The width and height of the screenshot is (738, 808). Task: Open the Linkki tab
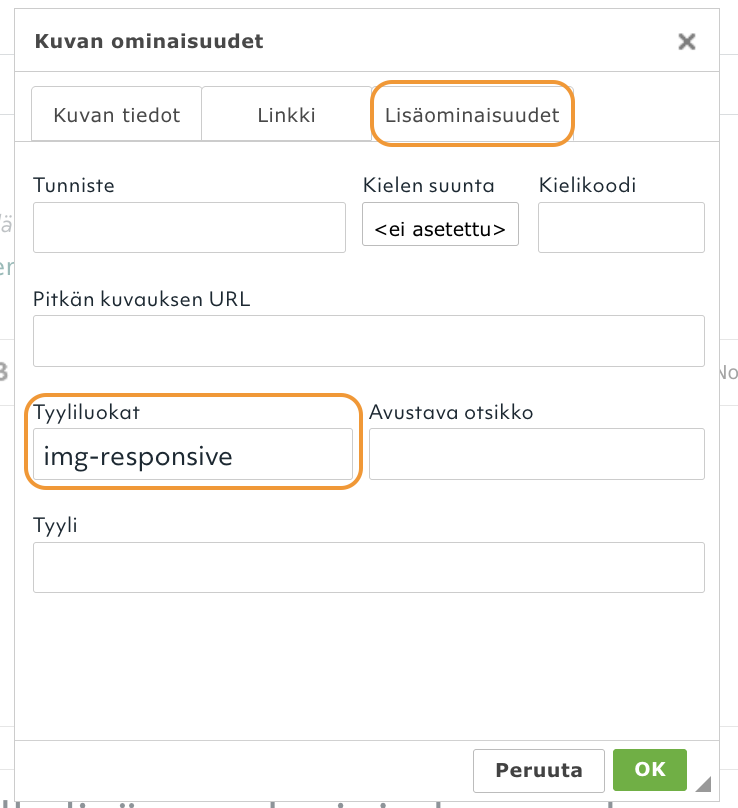coord(286,114)
